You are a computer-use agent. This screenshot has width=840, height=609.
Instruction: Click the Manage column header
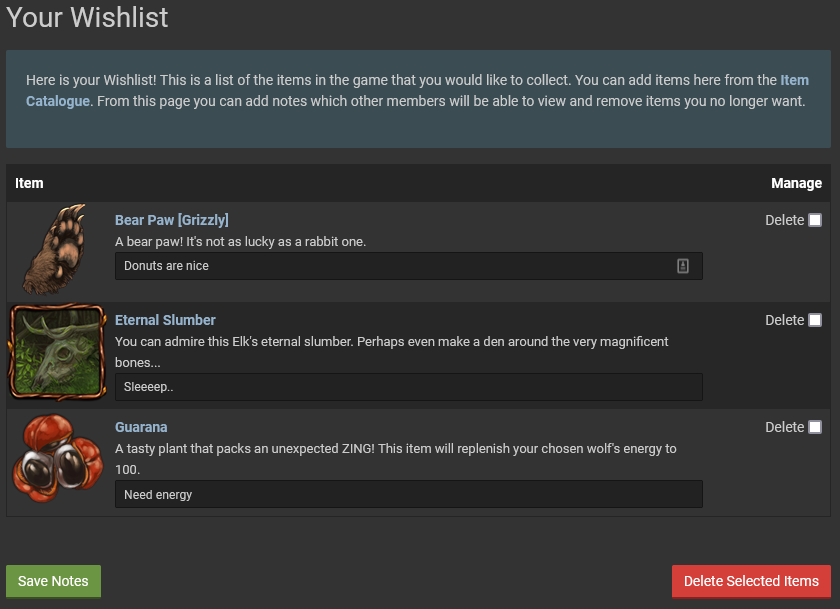click(x=796, y=183)
